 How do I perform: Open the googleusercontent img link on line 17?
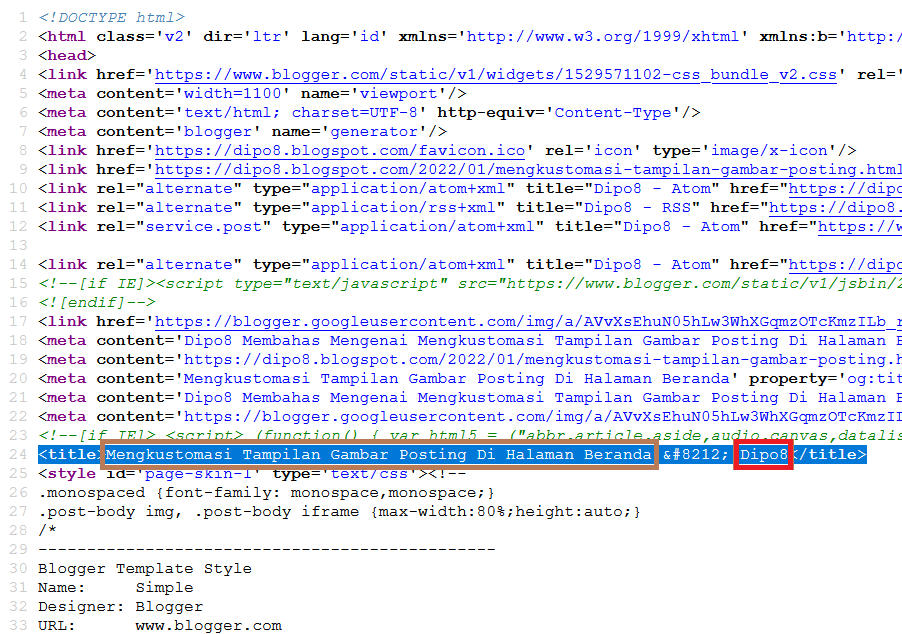(x=528, y=322)
